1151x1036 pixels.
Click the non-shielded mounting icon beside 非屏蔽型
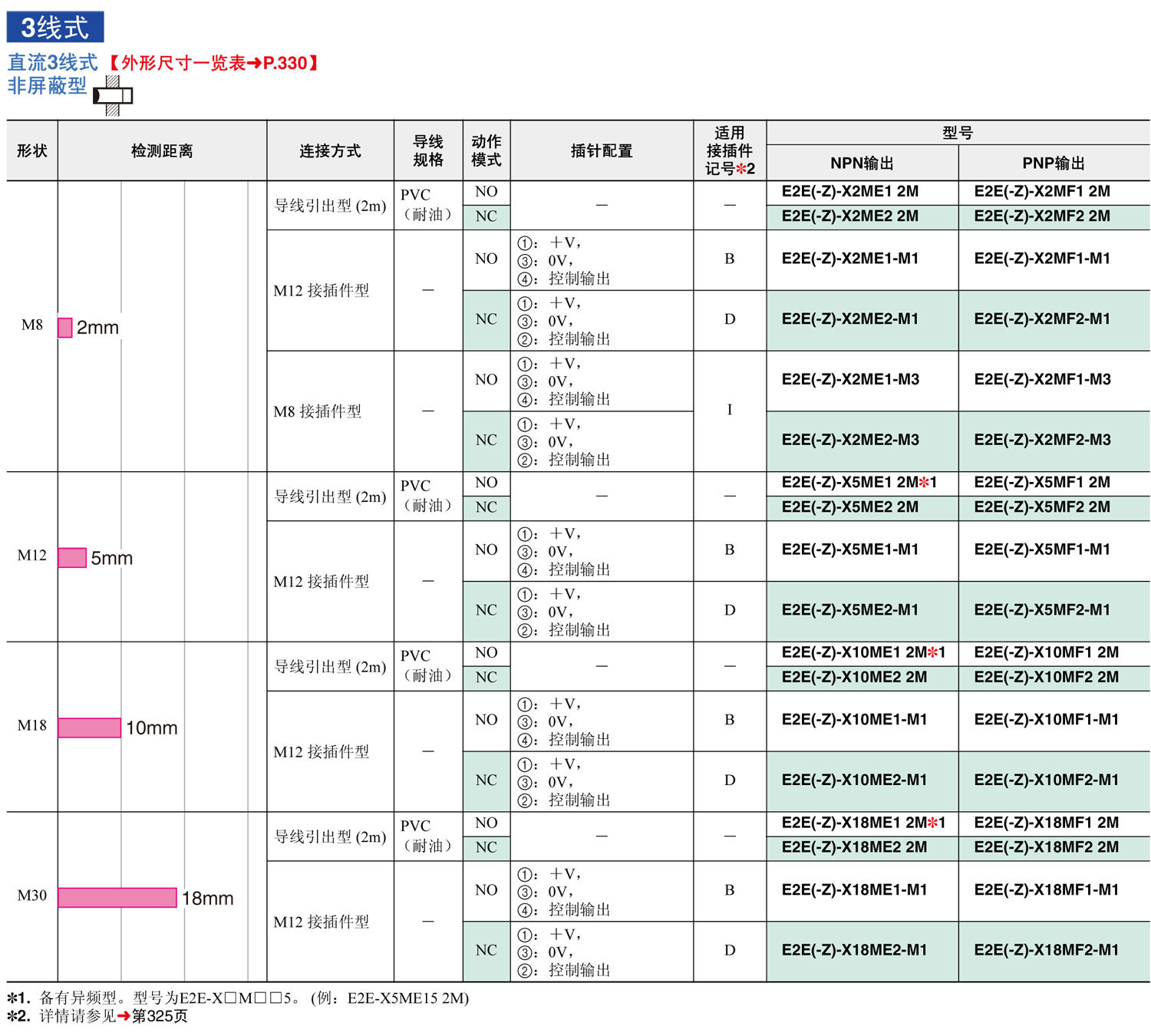pos(113,96)
